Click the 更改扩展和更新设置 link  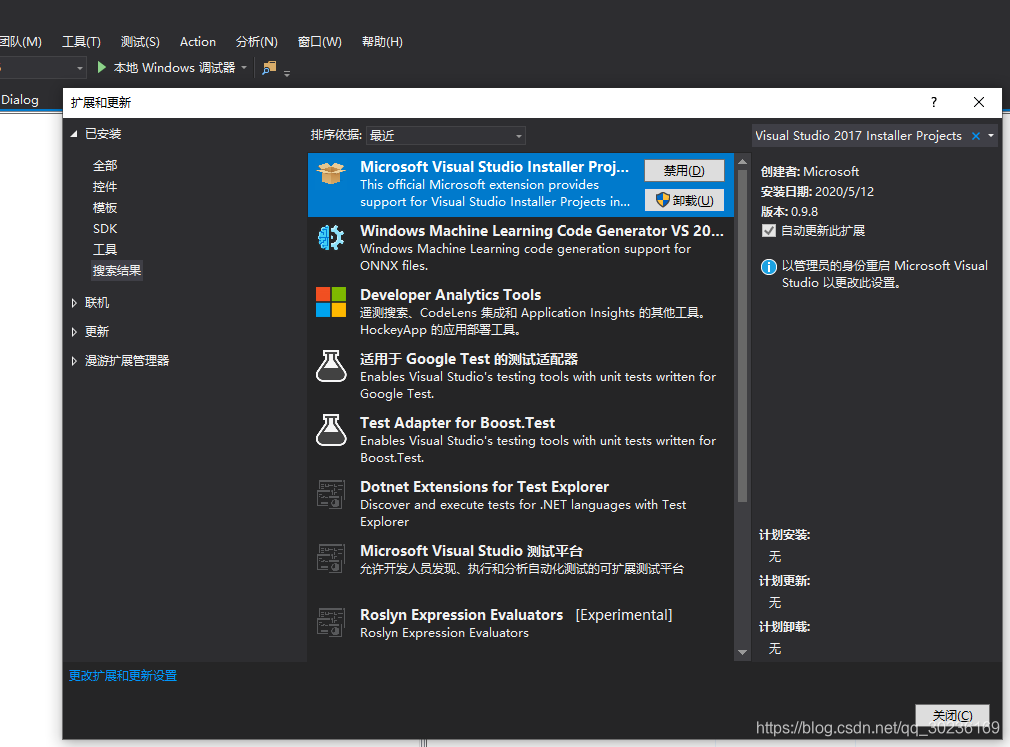pos(122,675)
